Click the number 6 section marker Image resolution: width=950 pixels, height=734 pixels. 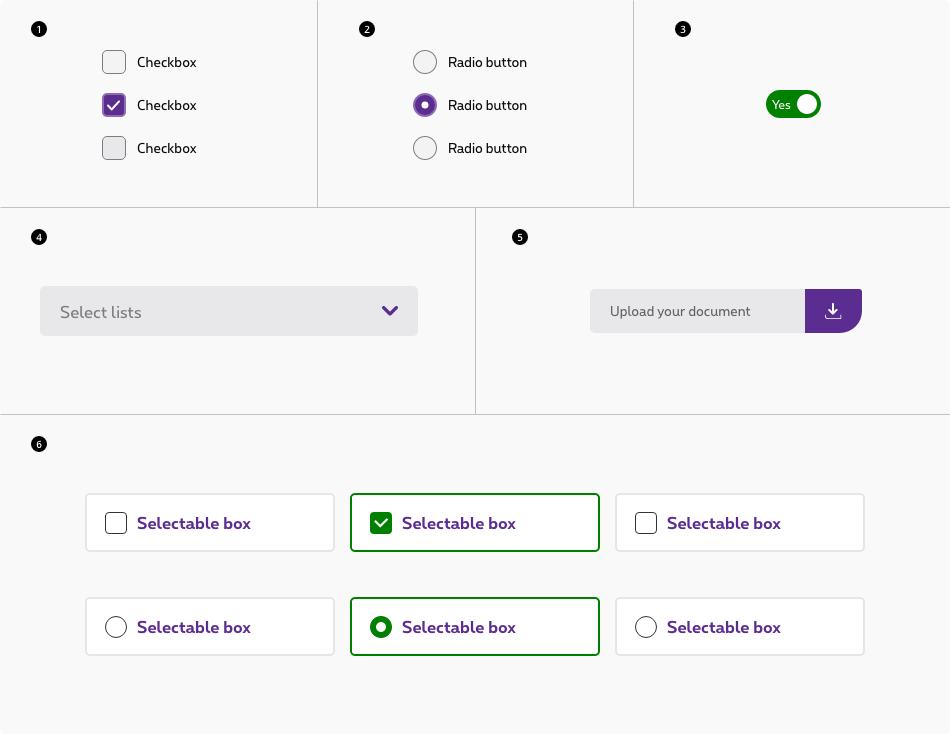[x=39, y=444]
